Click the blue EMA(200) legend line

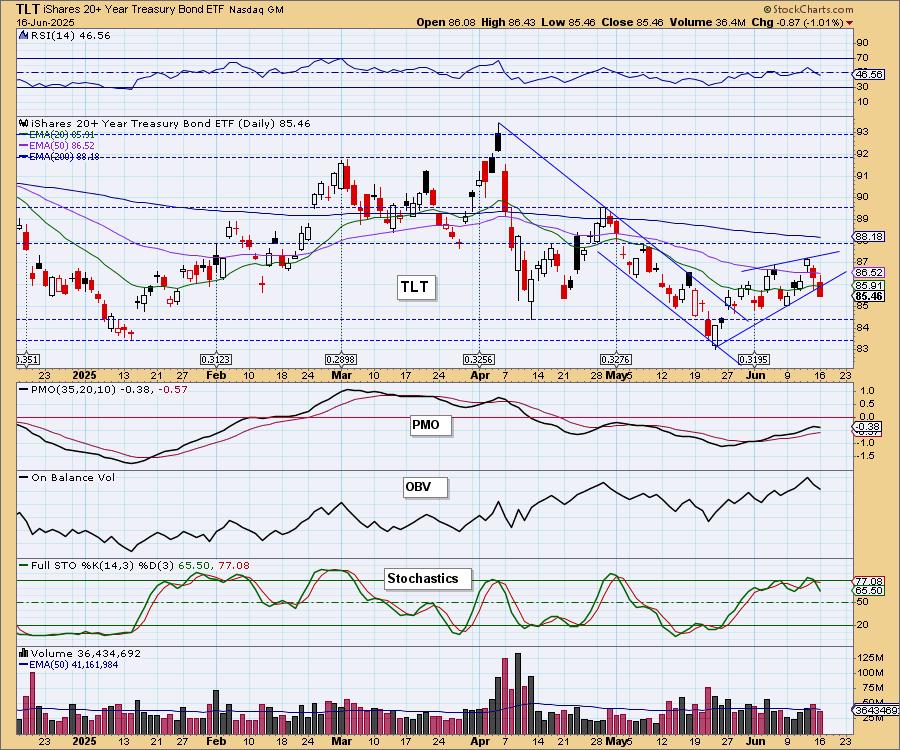click(24, 156)
